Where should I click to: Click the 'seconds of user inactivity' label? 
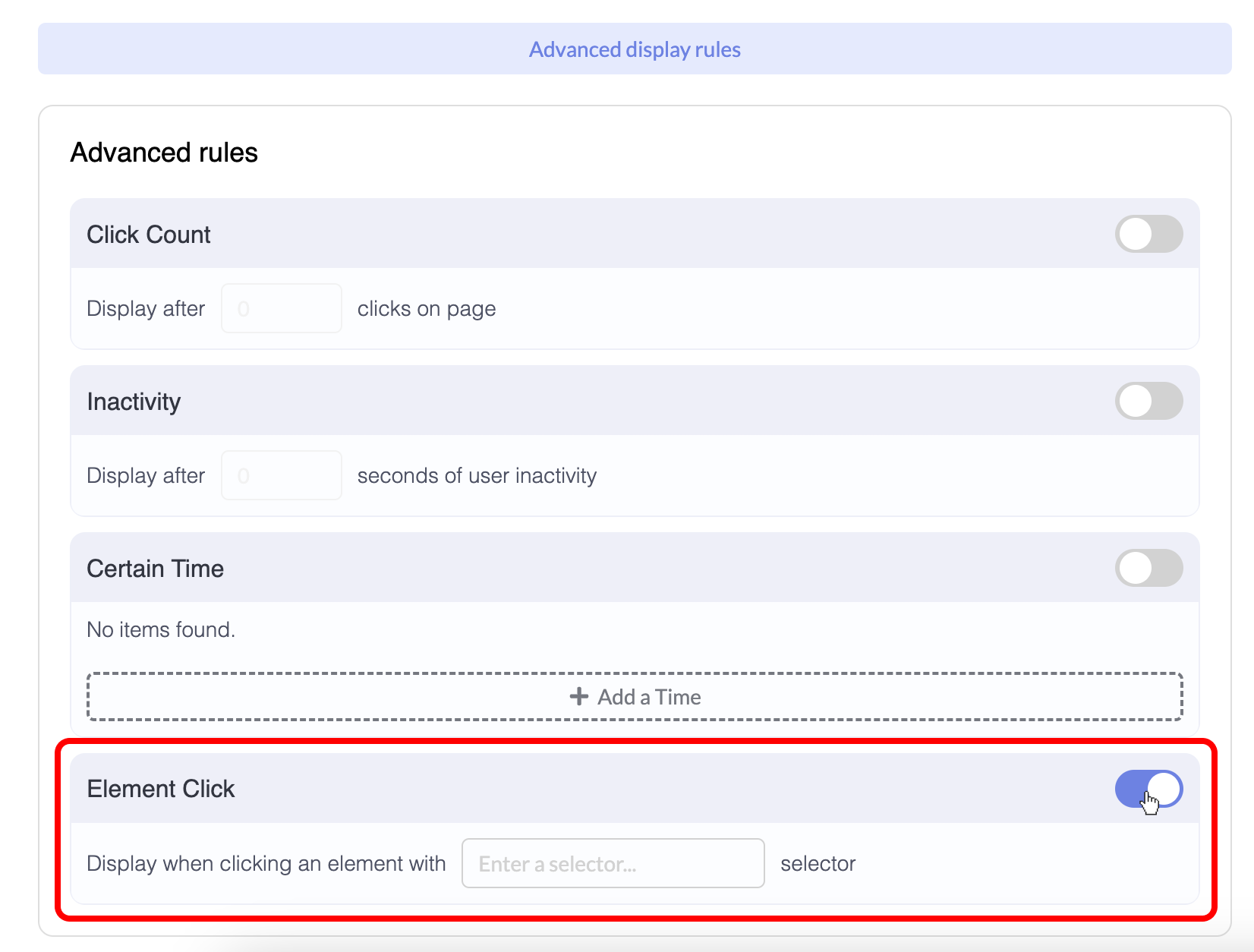point(477,476)
